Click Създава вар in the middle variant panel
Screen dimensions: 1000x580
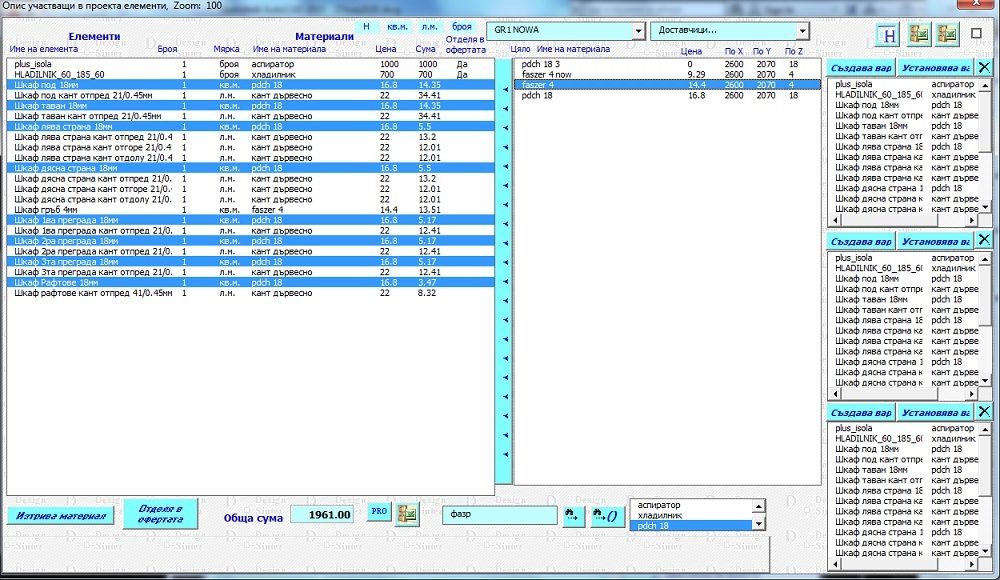click(x=860, y=242)
